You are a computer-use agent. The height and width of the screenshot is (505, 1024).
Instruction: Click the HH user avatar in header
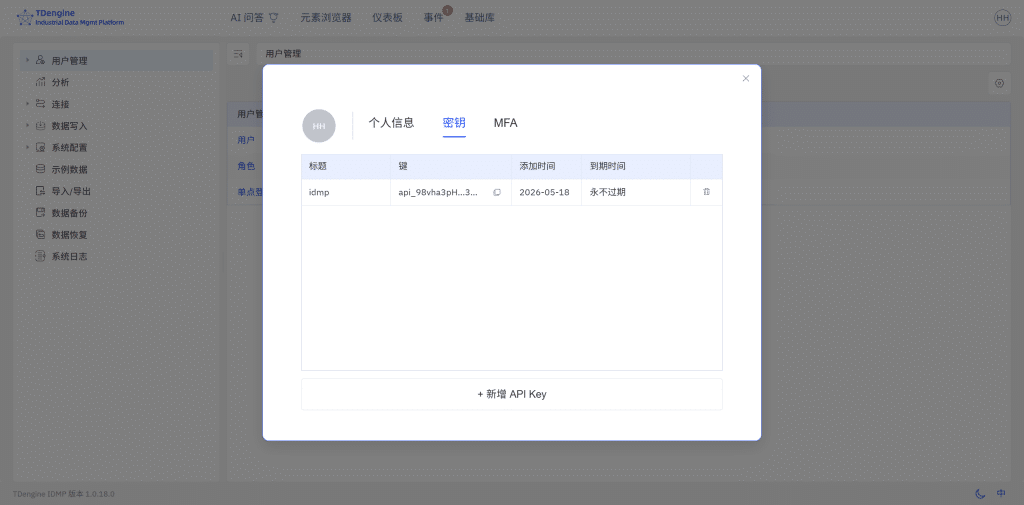[1002, 18]
